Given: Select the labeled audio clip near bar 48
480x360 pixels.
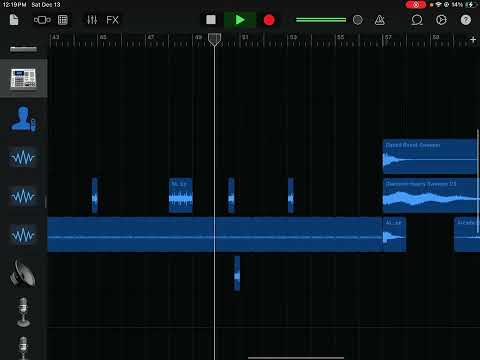Looking at the screenshot, I should tap(181, 195).
